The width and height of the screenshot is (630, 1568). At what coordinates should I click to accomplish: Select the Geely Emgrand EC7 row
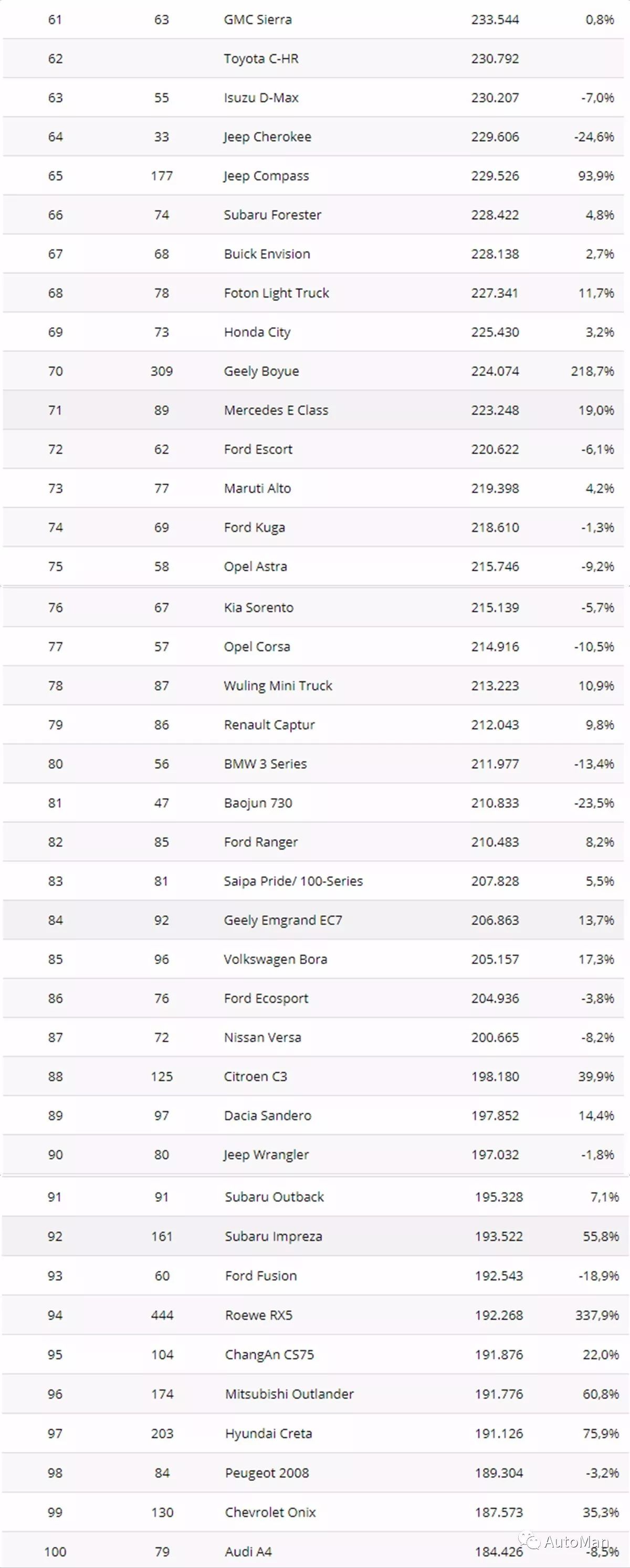[x=282, y=921]
